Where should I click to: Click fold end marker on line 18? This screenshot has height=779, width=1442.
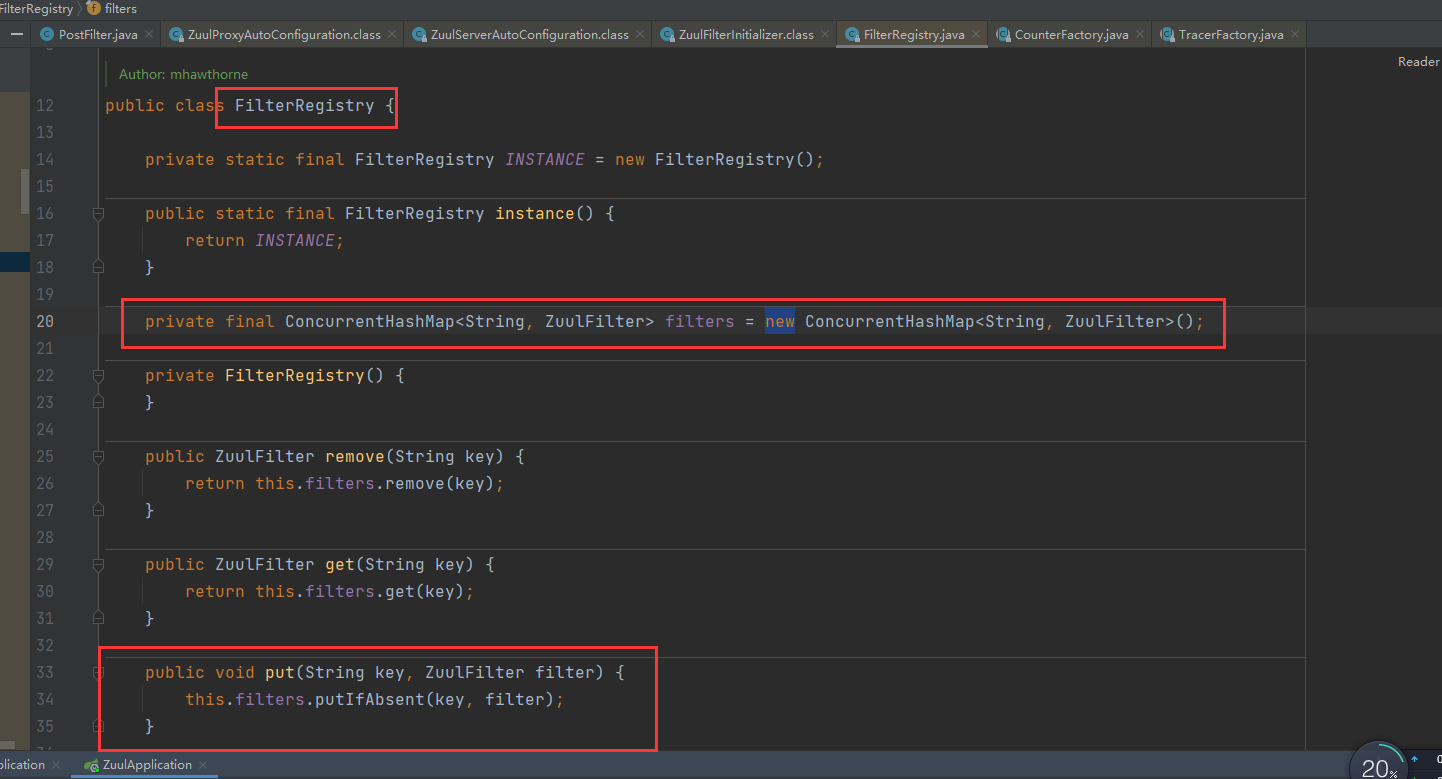coord(98,267)
